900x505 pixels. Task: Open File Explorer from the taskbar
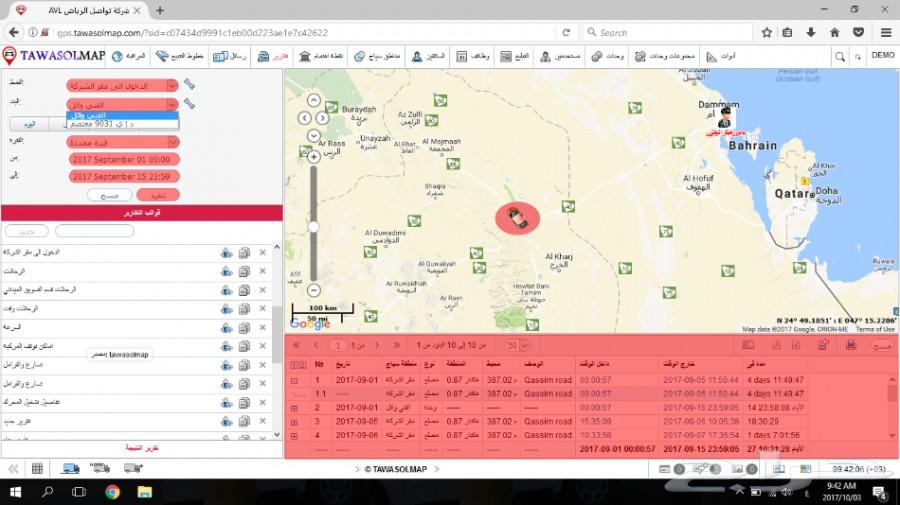click(x=144, y=492)
